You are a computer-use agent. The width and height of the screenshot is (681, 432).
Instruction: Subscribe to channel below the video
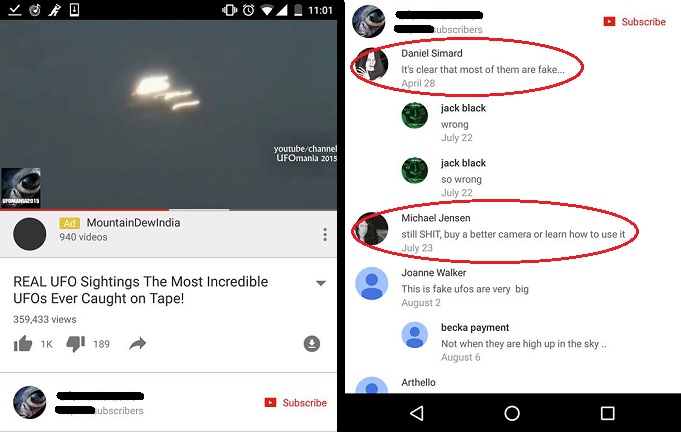point(296,403)
